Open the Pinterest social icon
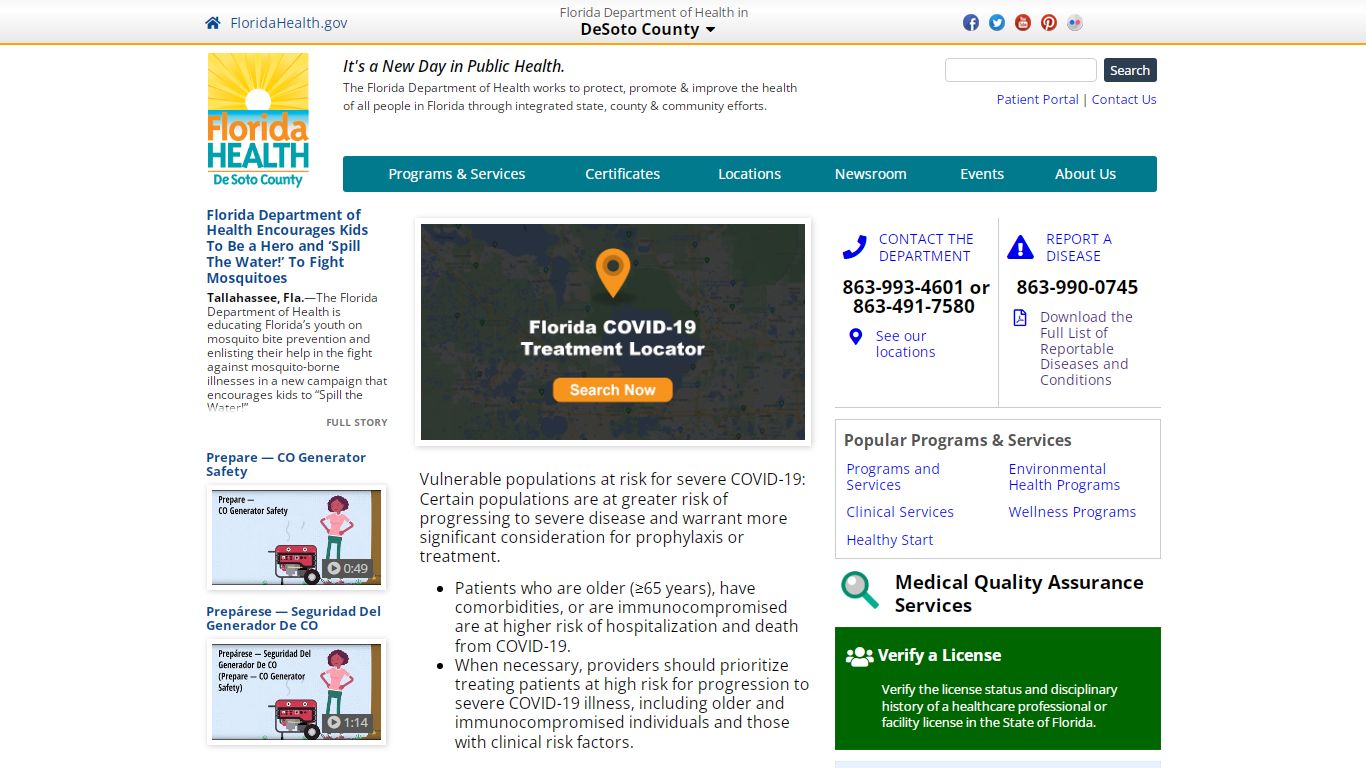 (x=1049, y=22)
